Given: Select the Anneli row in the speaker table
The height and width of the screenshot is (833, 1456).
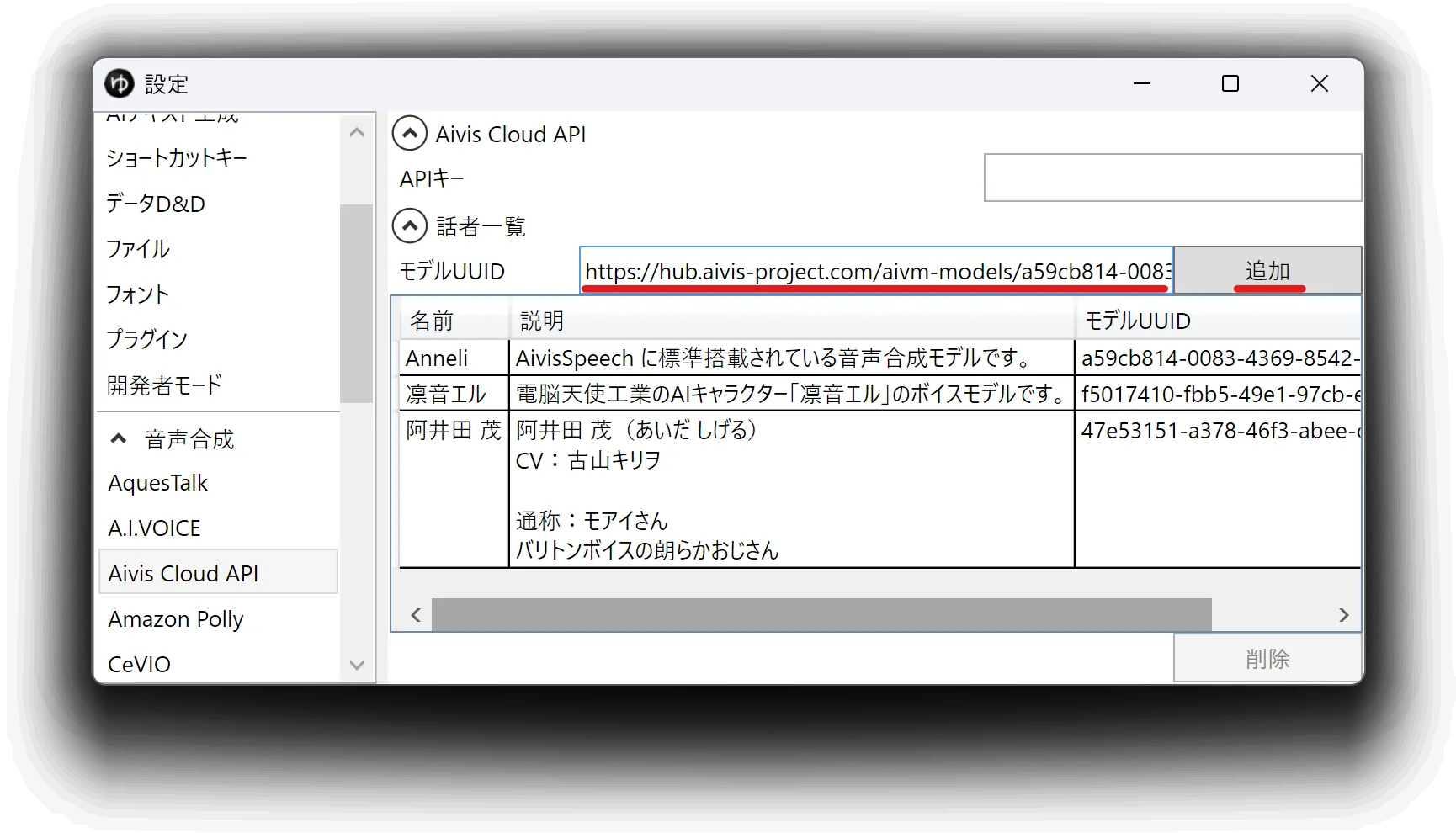Looking at the screenshot, I should (x=880, y=358).
